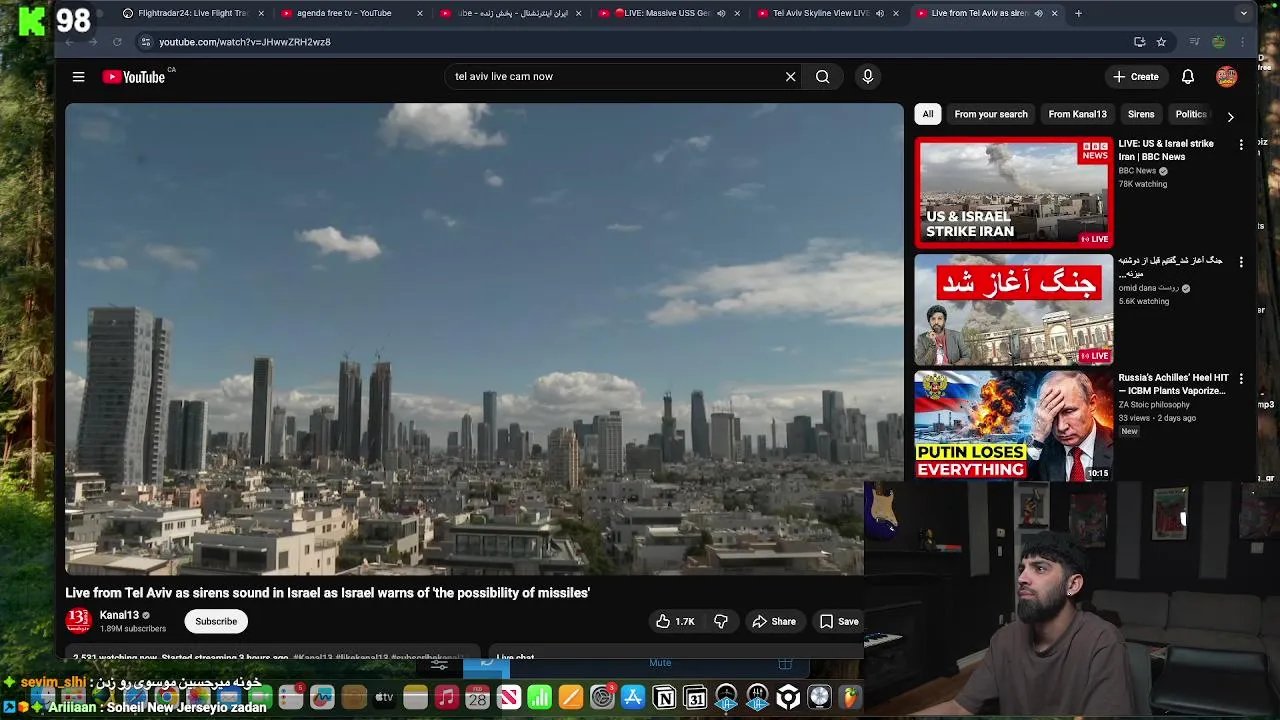
Task: Subscribe to the Kanal13 channel
Action: [216, 621]
